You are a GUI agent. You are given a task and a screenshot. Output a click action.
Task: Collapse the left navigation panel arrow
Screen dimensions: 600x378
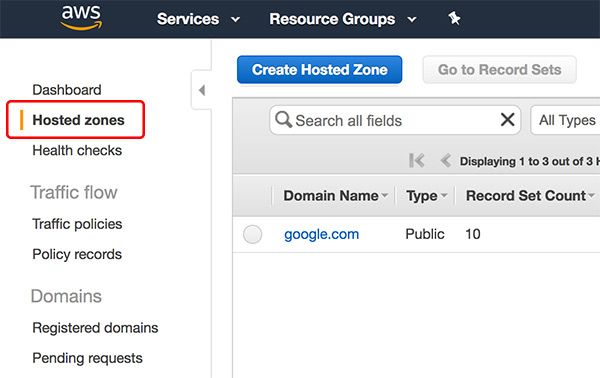click(x=202, y=90)
